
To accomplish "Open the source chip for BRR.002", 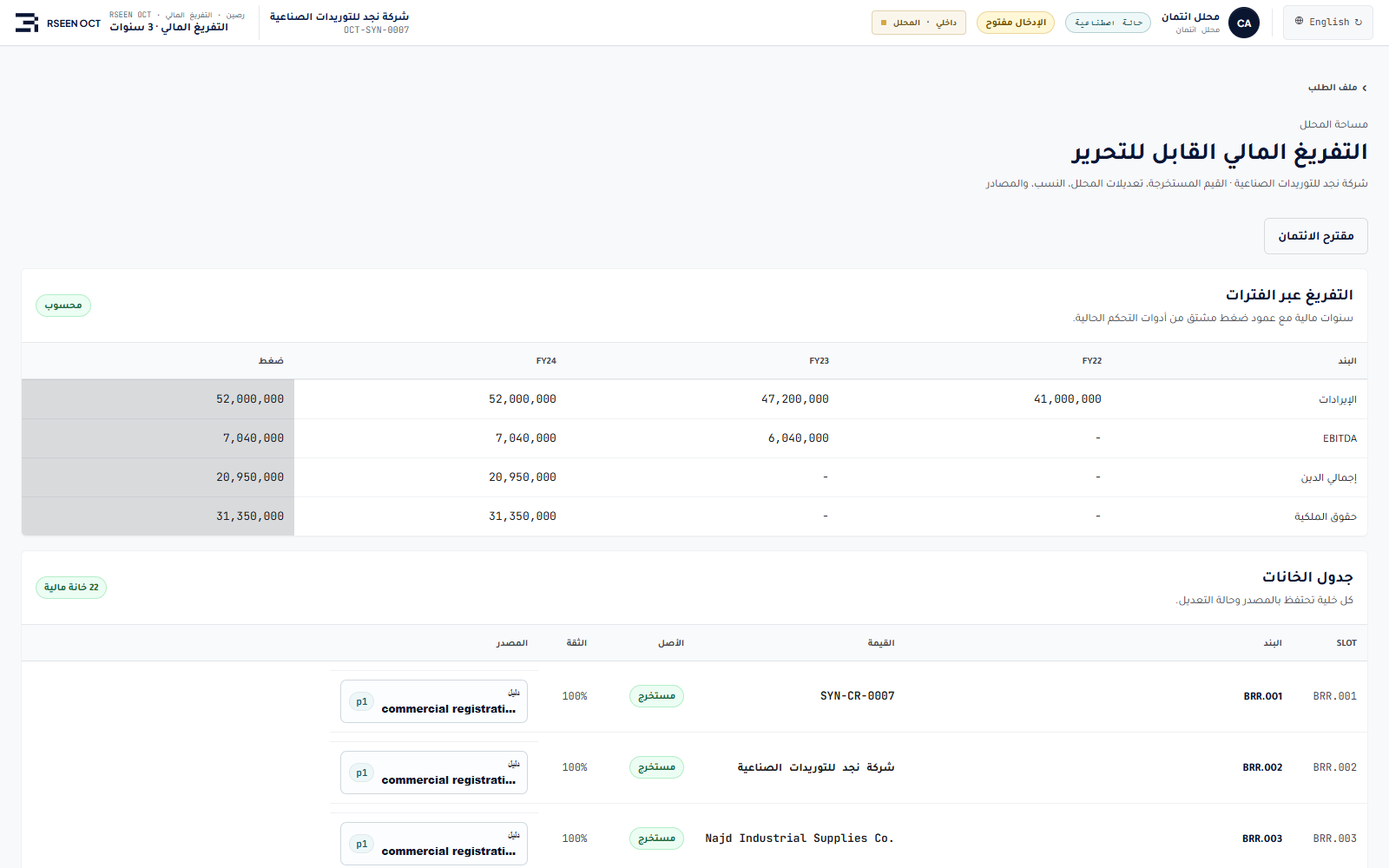I will tap(434, 773).
